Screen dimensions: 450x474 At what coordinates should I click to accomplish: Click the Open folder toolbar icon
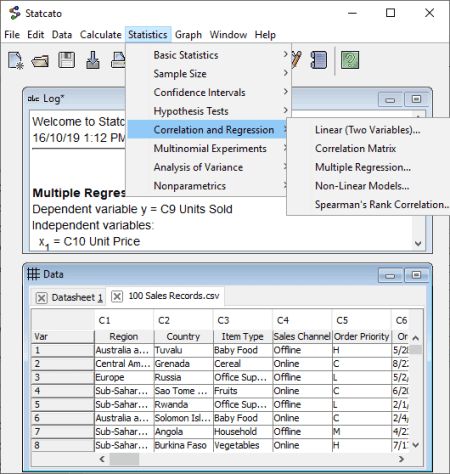40,61
